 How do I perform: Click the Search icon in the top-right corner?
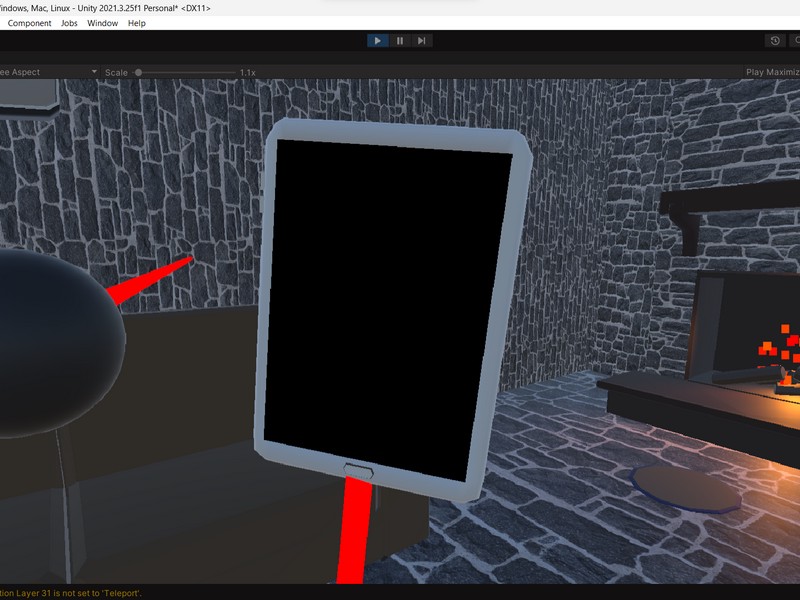tap(797, 41)
